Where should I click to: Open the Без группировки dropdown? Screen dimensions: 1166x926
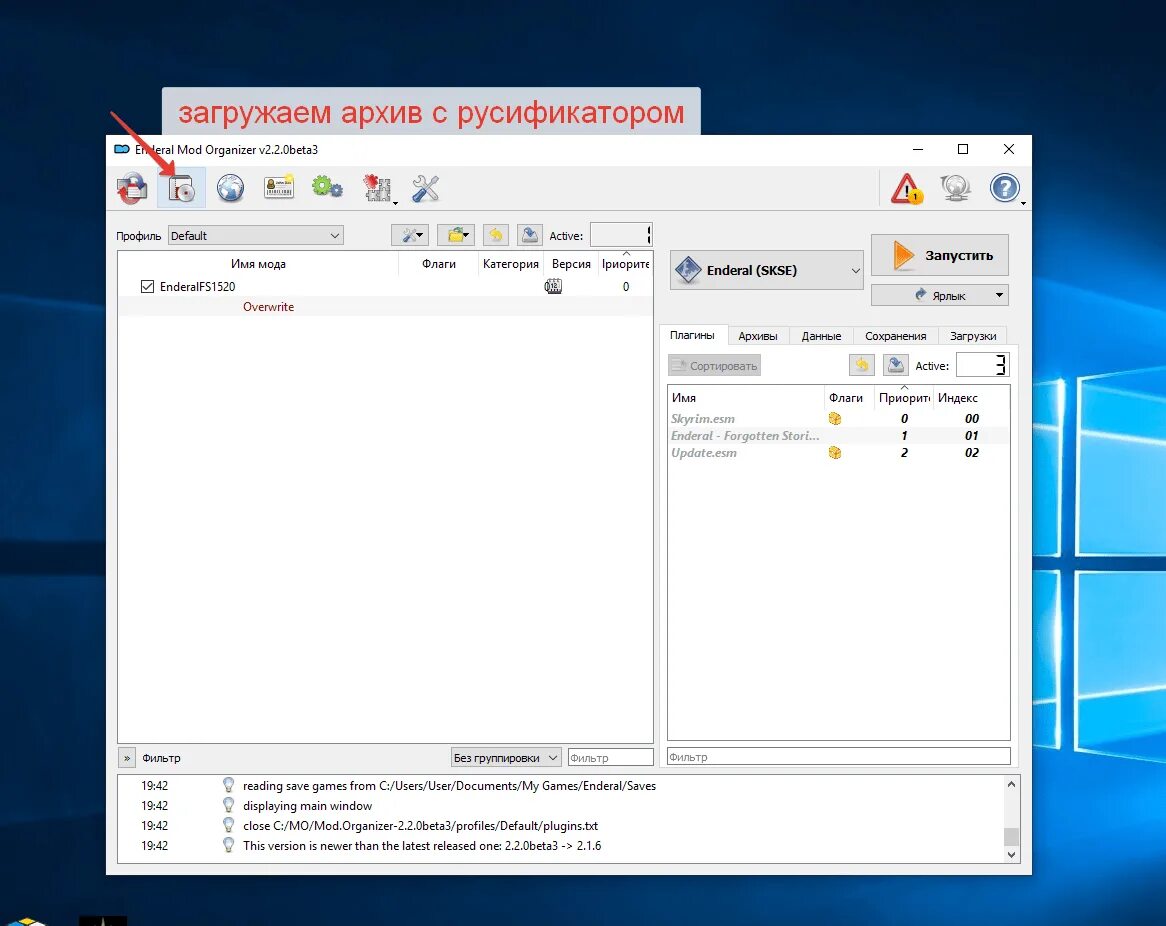506,757
